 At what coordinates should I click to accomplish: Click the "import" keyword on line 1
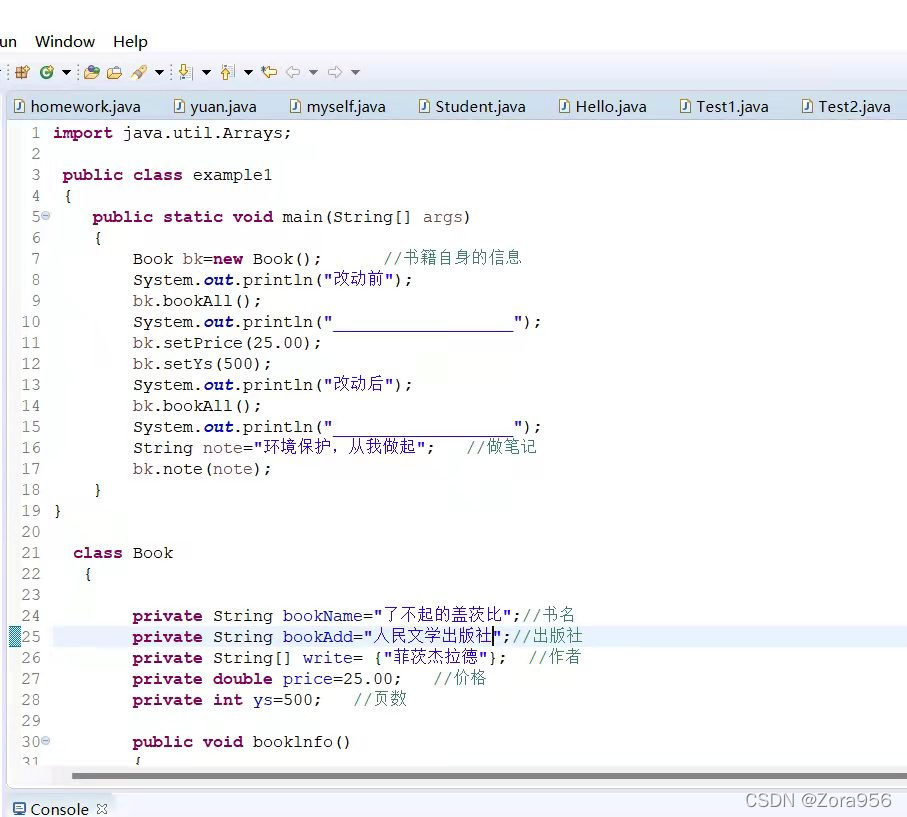coord(83,133)
